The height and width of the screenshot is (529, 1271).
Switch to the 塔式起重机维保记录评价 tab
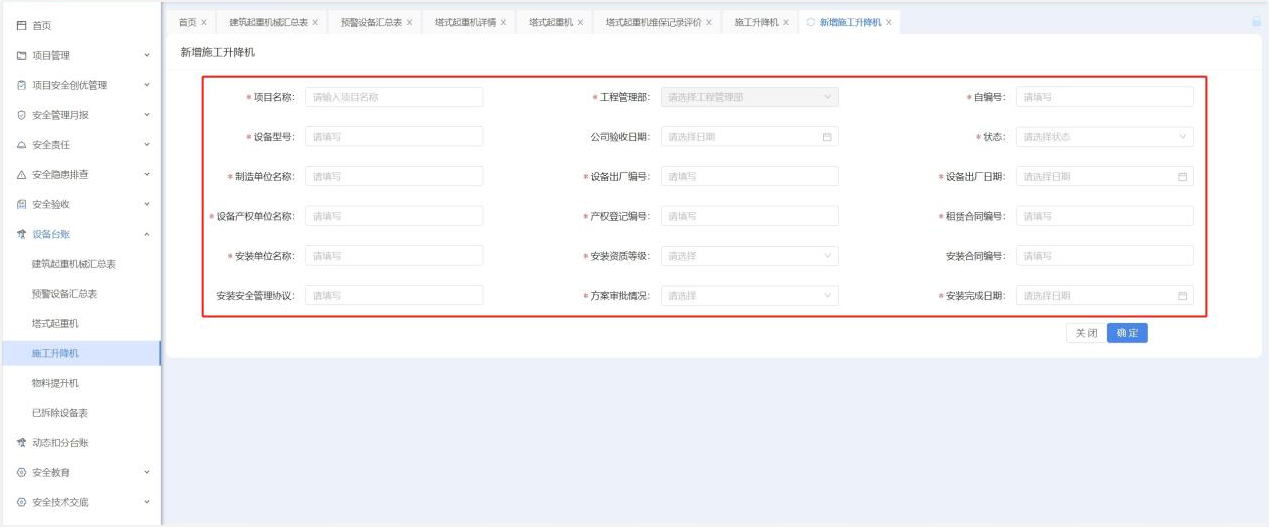click(653, 22)
